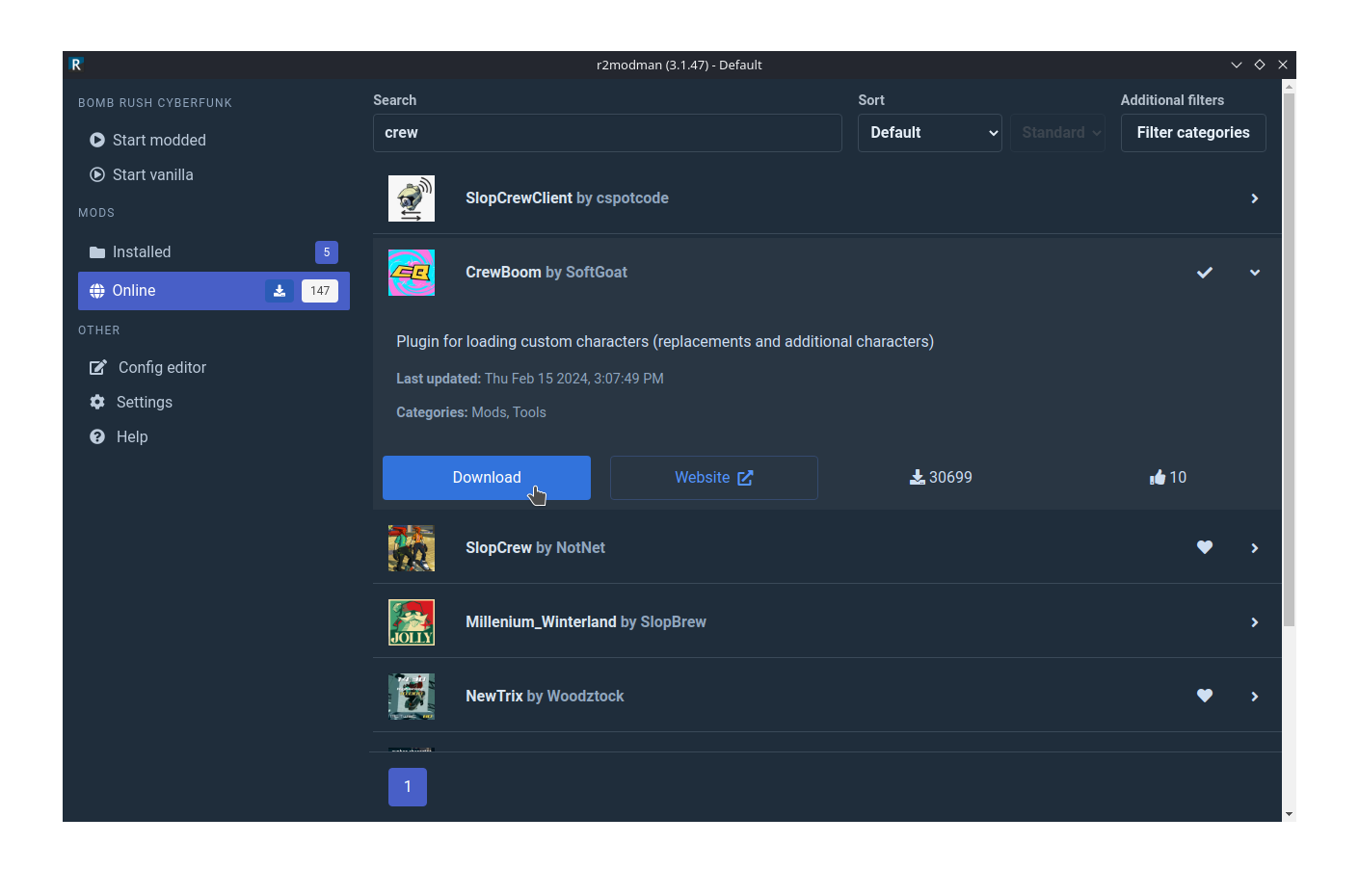Maximize the r2modman window
1359x896 pixels.
click(x=1260, y=65)
